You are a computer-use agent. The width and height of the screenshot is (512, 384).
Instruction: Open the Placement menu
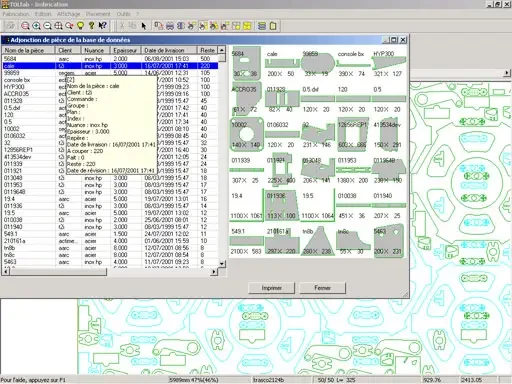pyautogui.click(x=98, y=14)
